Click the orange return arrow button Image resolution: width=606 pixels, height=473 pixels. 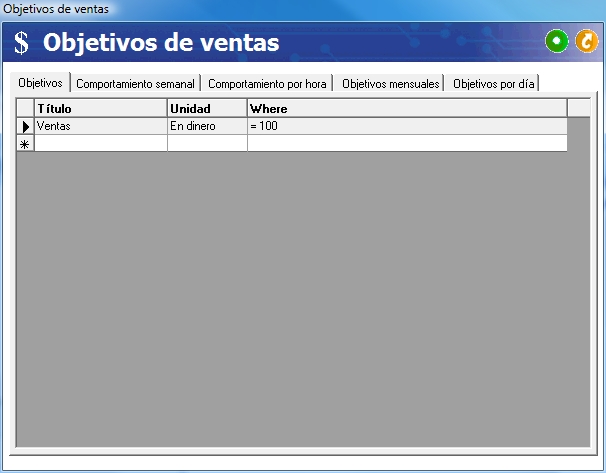586,42
